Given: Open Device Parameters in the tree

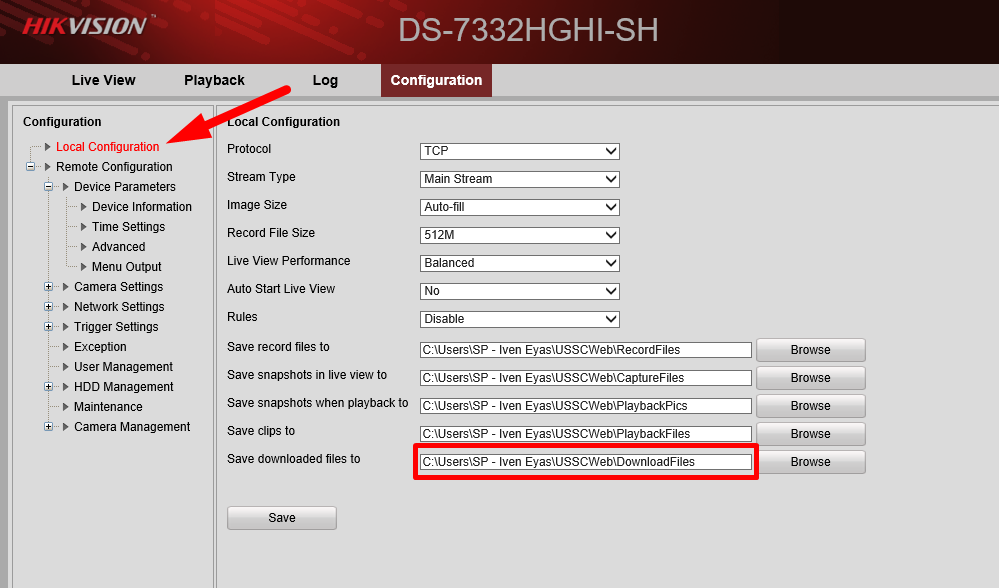Looking at the screenshot, I should click(125, 187).
